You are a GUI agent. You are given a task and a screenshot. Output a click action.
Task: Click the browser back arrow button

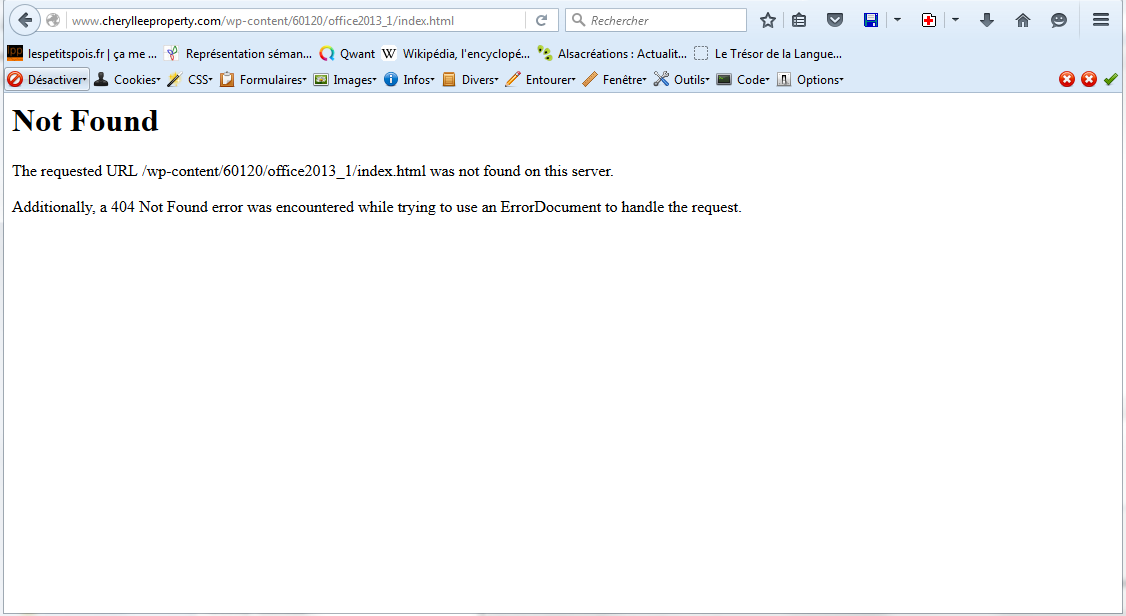[25, 20]
